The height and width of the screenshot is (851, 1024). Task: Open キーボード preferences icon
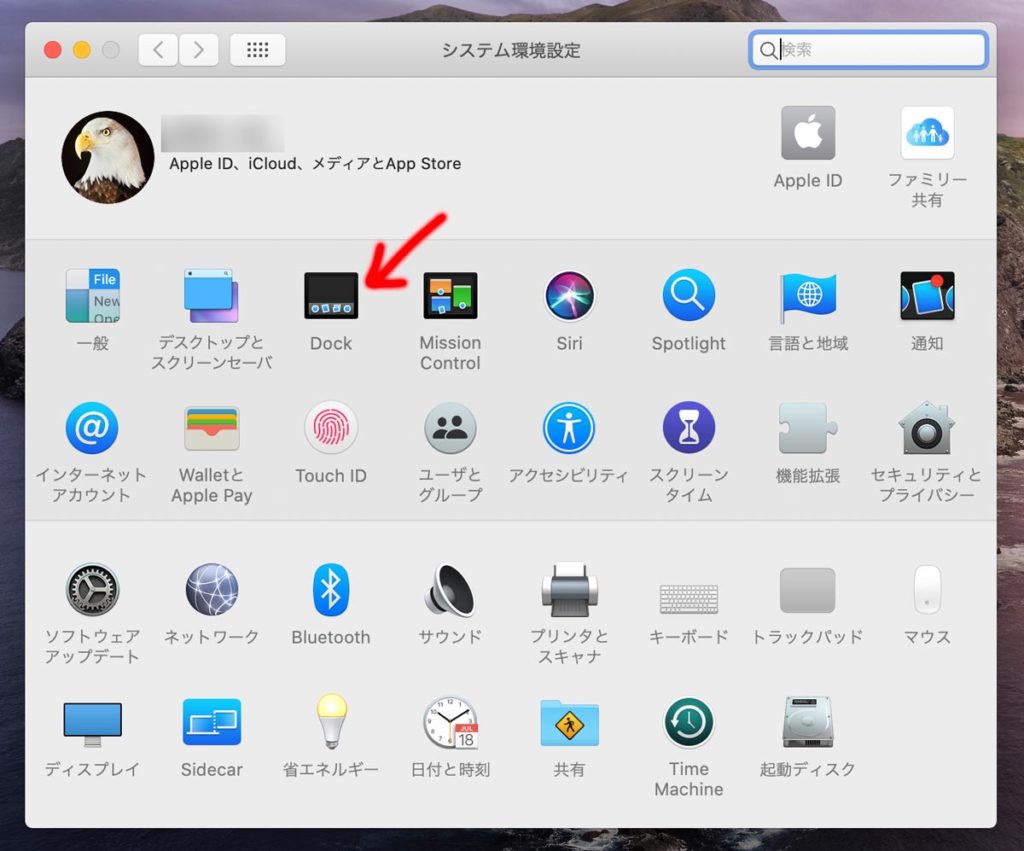click(x=688, y=598)
